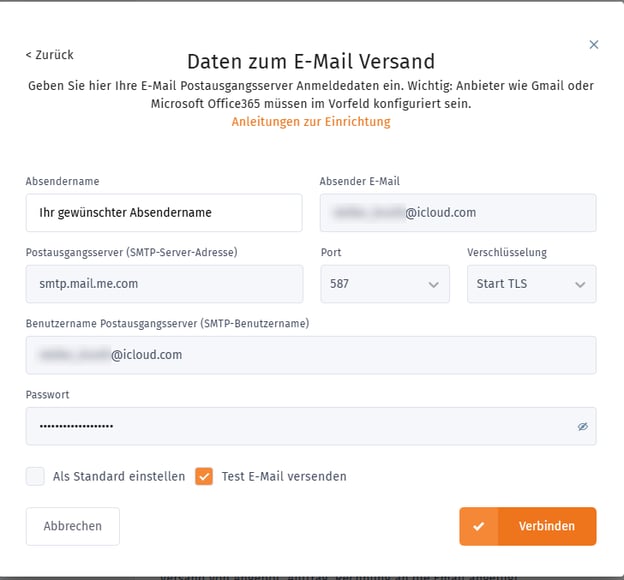Click into the Absender E-Mail field
Viewport: 624px width, 580px height.
tap(458, 213)
